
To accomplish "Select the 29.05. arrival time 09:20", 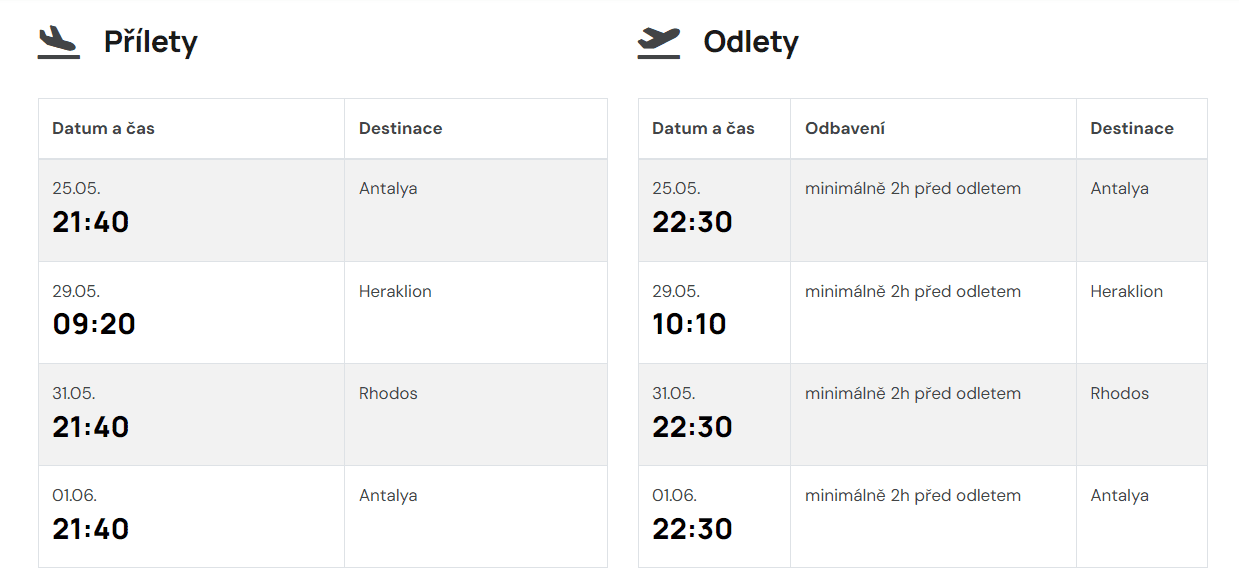I will coord(94,324).
